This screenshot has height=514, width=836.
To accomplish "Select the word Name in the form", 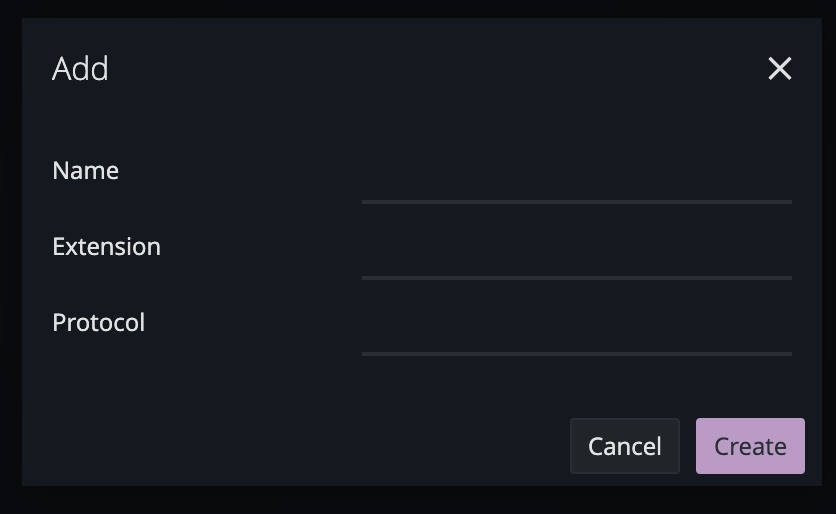I will coord(85,171).
